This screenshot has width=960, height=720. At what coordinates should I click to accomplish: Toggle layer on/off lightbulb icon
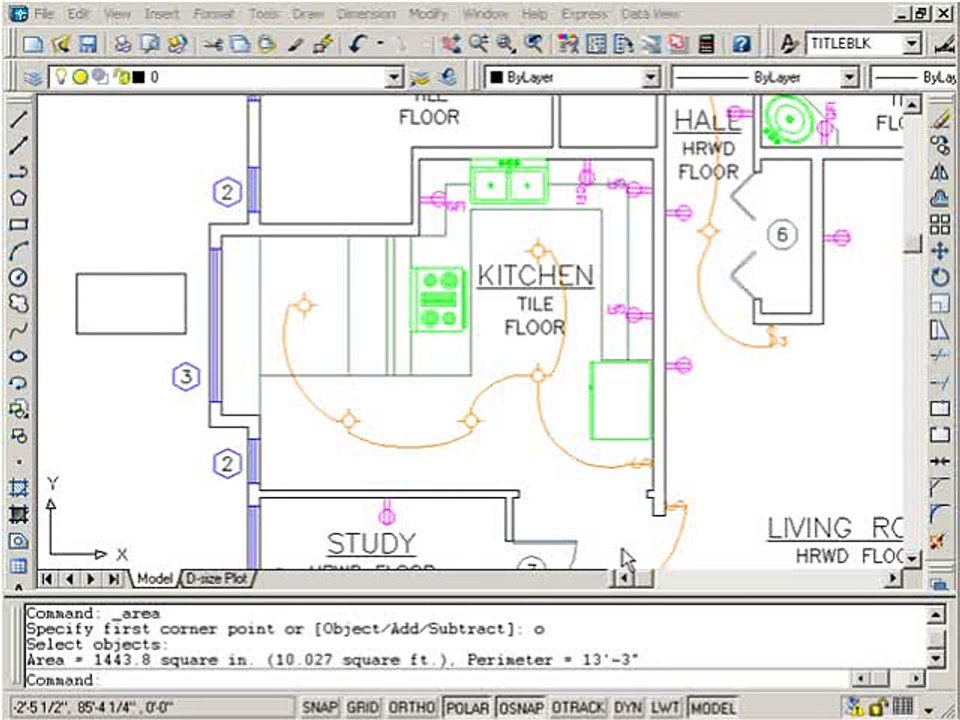click(61, 77)
